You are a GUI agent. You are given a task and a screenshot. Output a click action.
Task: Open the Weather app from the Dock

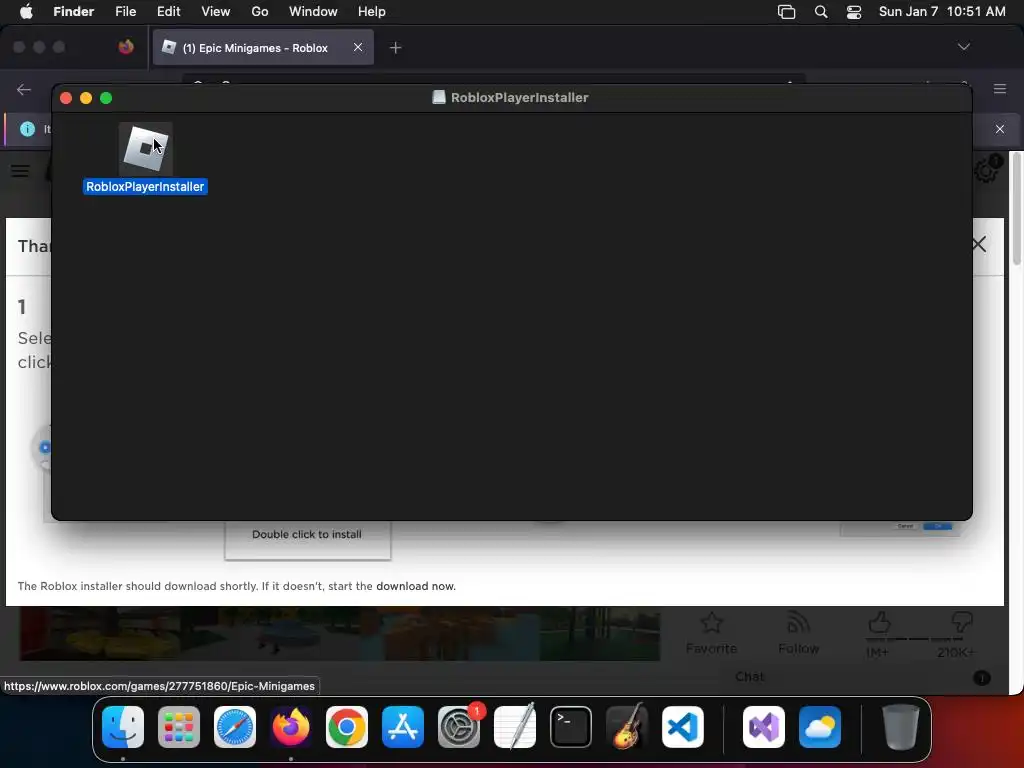pyautogui.click(x=820, y=727)
